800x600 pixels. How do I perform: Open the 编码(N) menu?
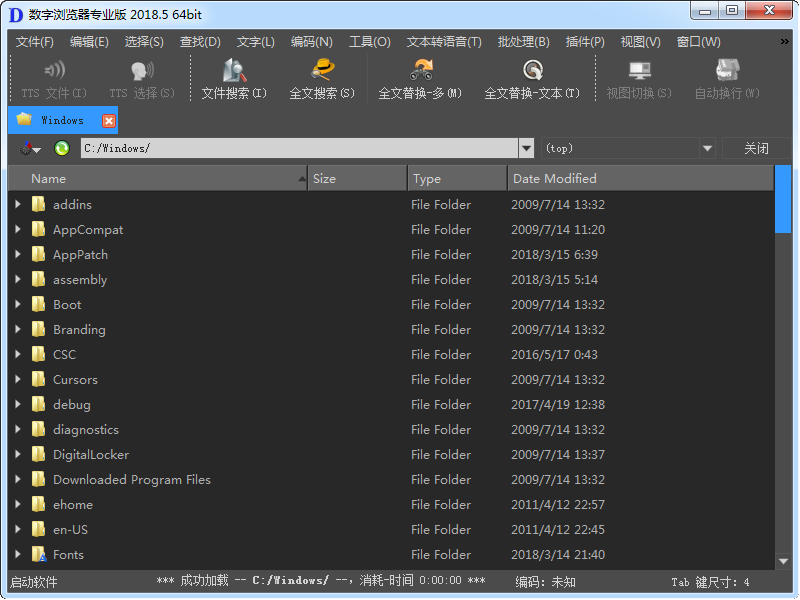pos(312,42)
